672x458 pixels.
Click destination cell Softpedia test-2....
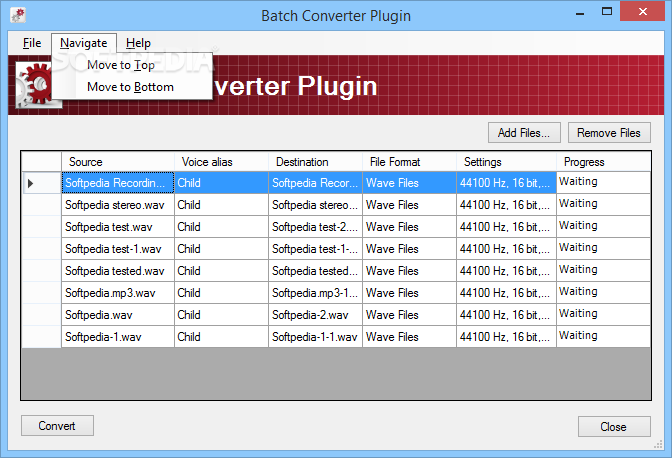click(x=315, y=227)
